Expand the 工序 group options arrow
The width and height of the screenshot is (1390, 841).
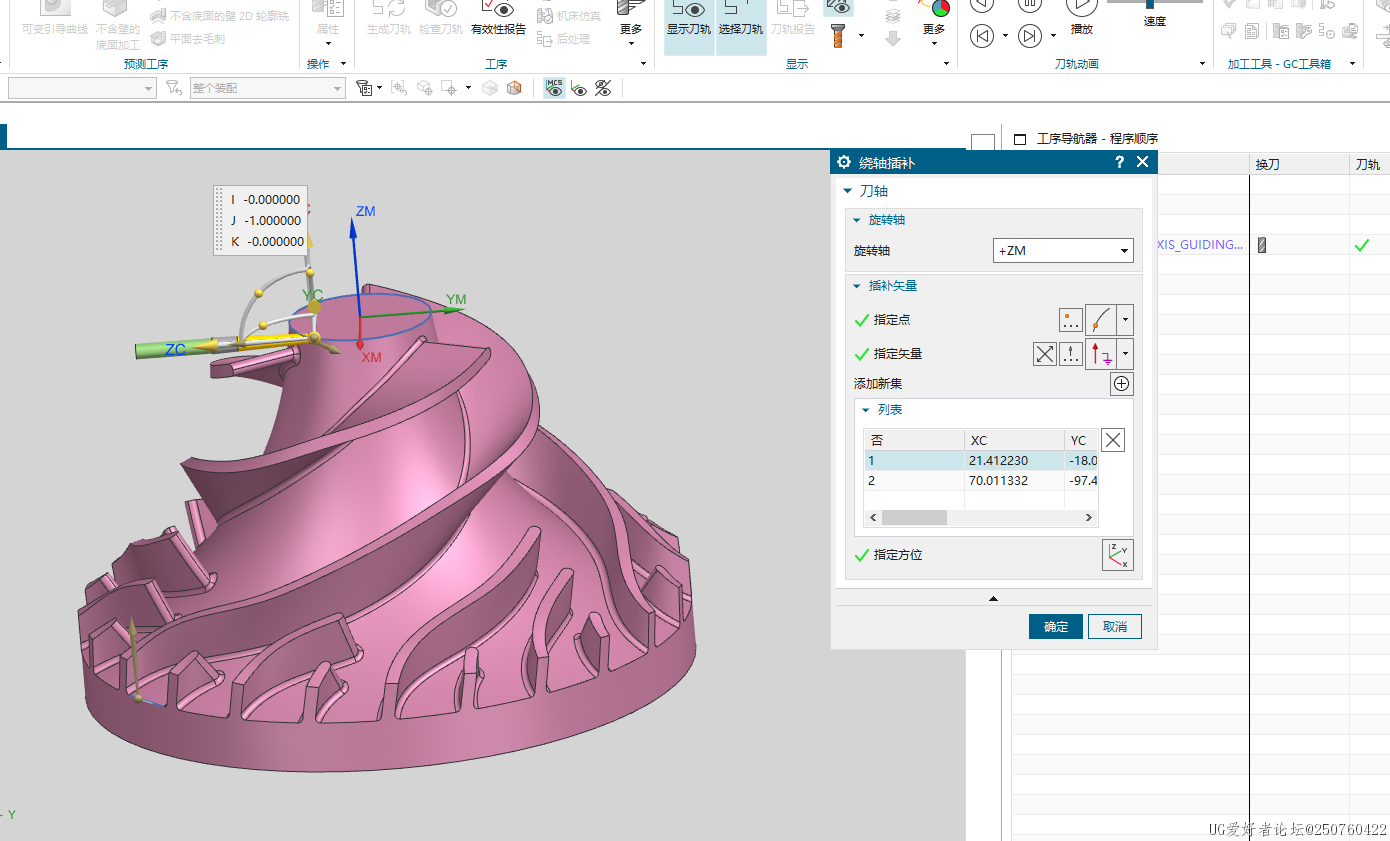tap(644, 64)
